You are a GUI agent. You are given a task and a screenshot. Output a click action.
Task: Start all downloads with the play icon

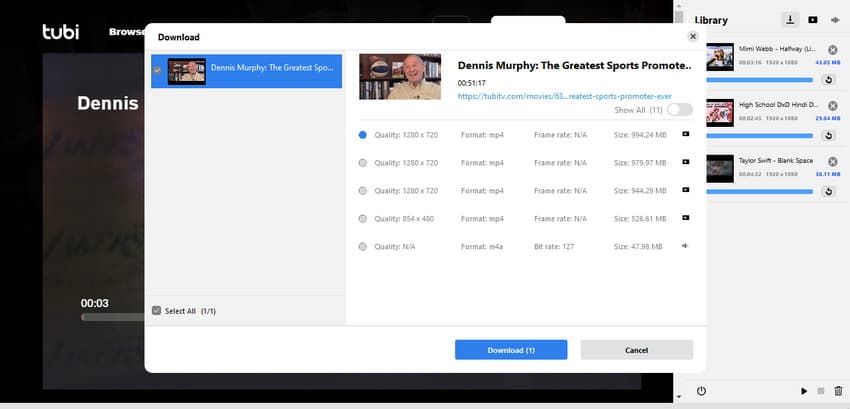[804, 390]
